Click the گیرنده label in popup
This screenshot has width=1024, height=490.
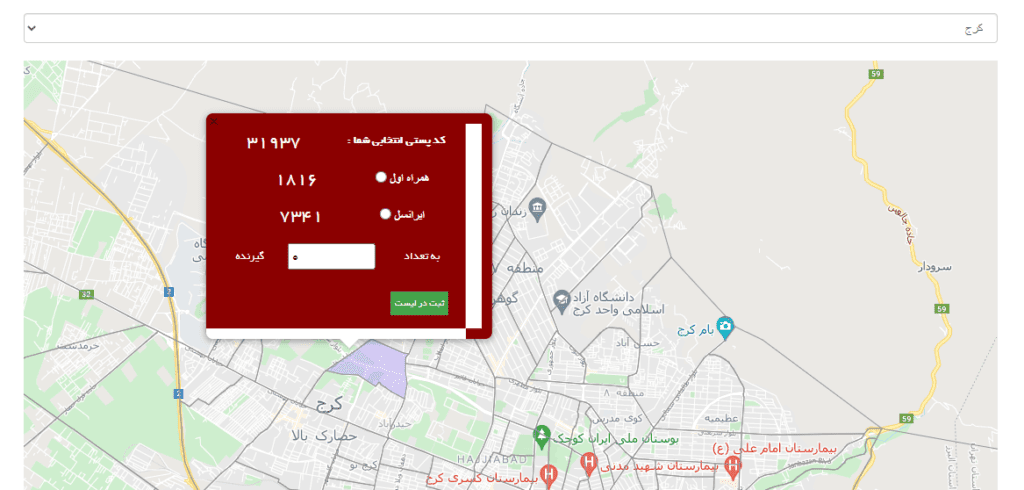249,255
